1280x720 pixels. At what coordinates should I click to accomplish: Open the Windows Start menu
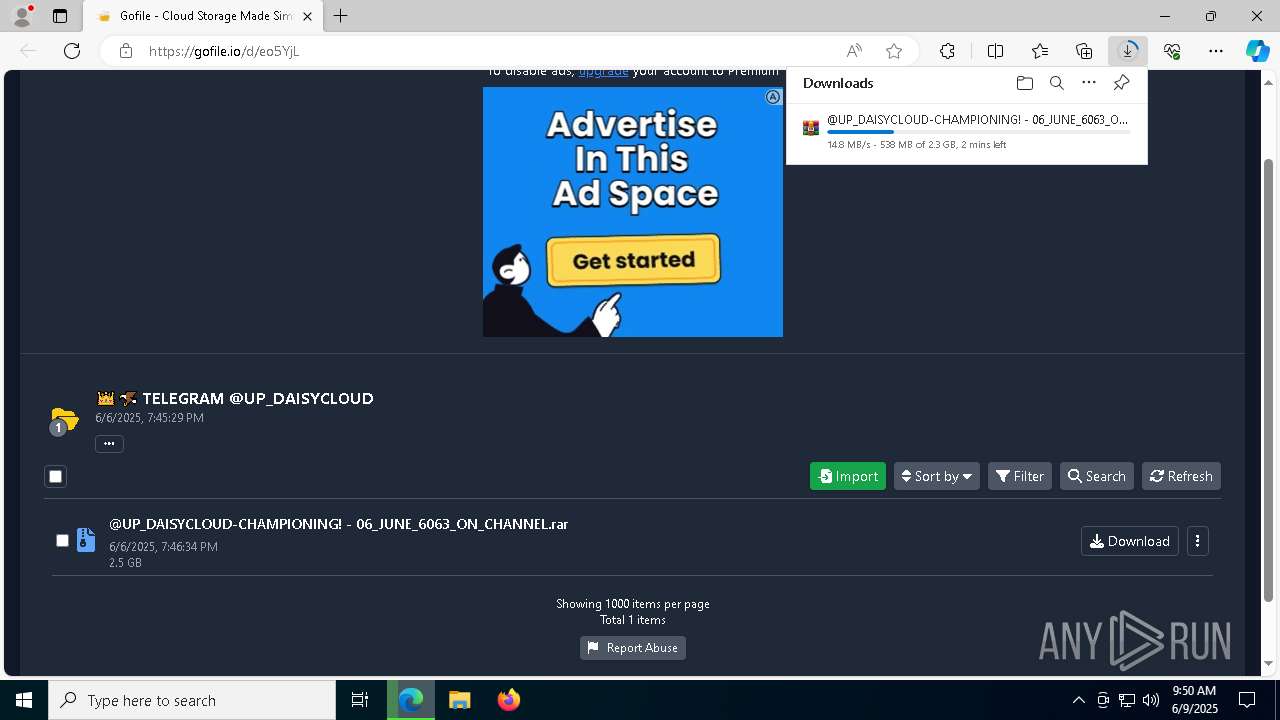(x=24, y=700)
